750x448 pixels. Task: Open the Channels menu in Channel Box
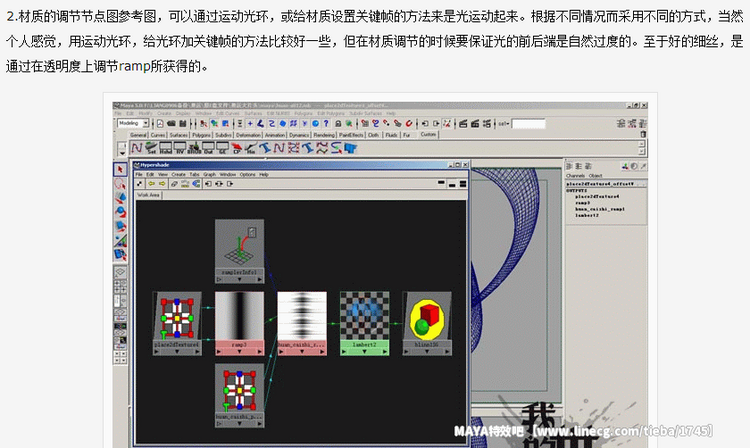(575, 175)
